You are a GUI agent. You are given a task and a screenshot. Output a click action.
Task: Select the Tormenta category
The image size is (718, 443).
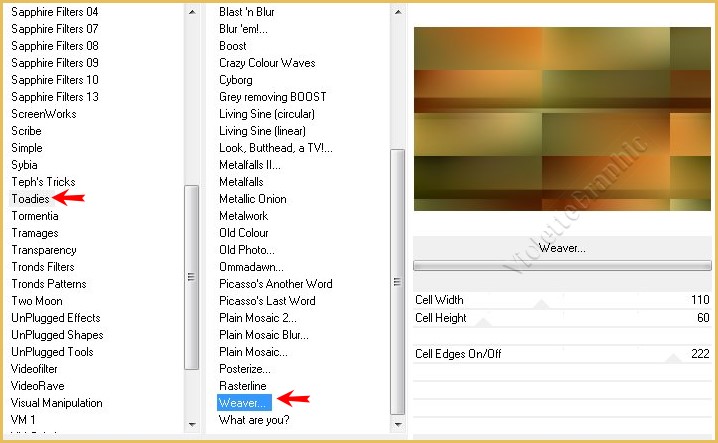coord(35,216)
